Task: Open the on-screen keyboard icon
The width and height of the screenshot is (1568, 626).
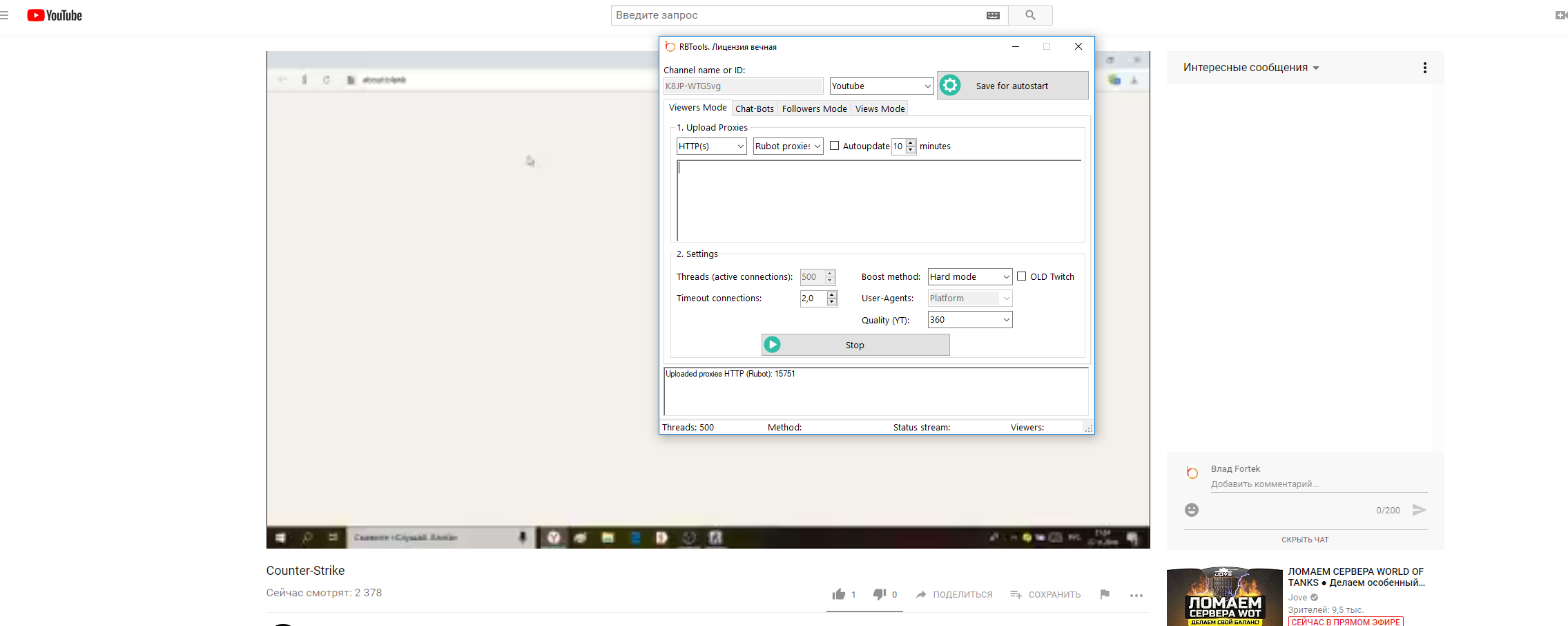Action: point(993,15)
